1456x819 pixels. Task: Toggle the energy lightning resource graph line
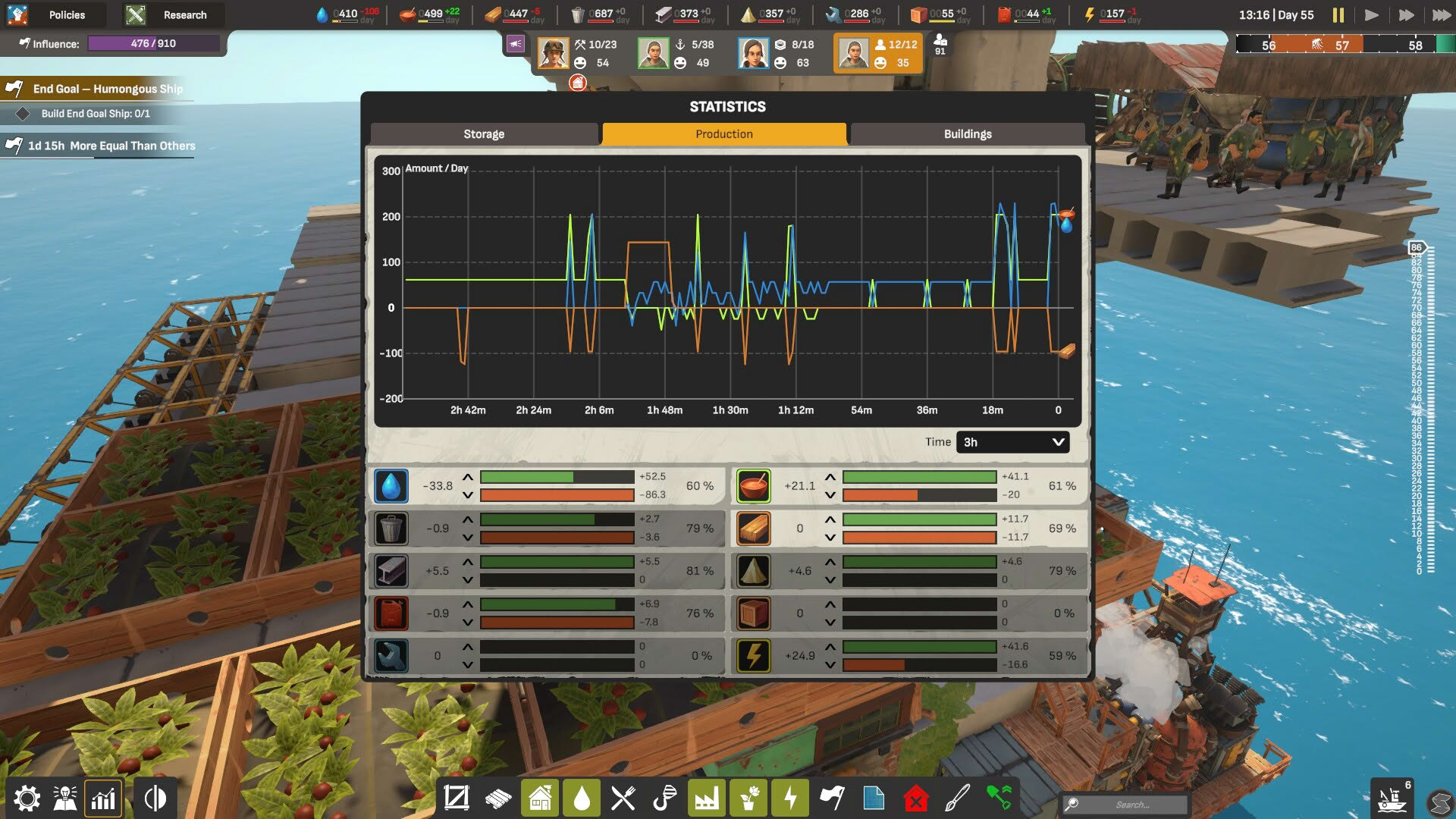tap(754, 656)
